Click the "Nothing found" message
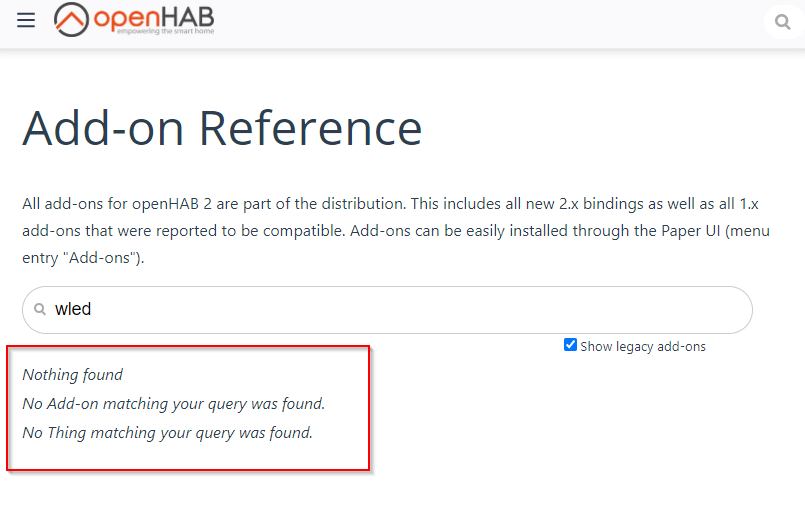Image resolution: width=805 pixels, height=505 pixels. tap(72, 375)
